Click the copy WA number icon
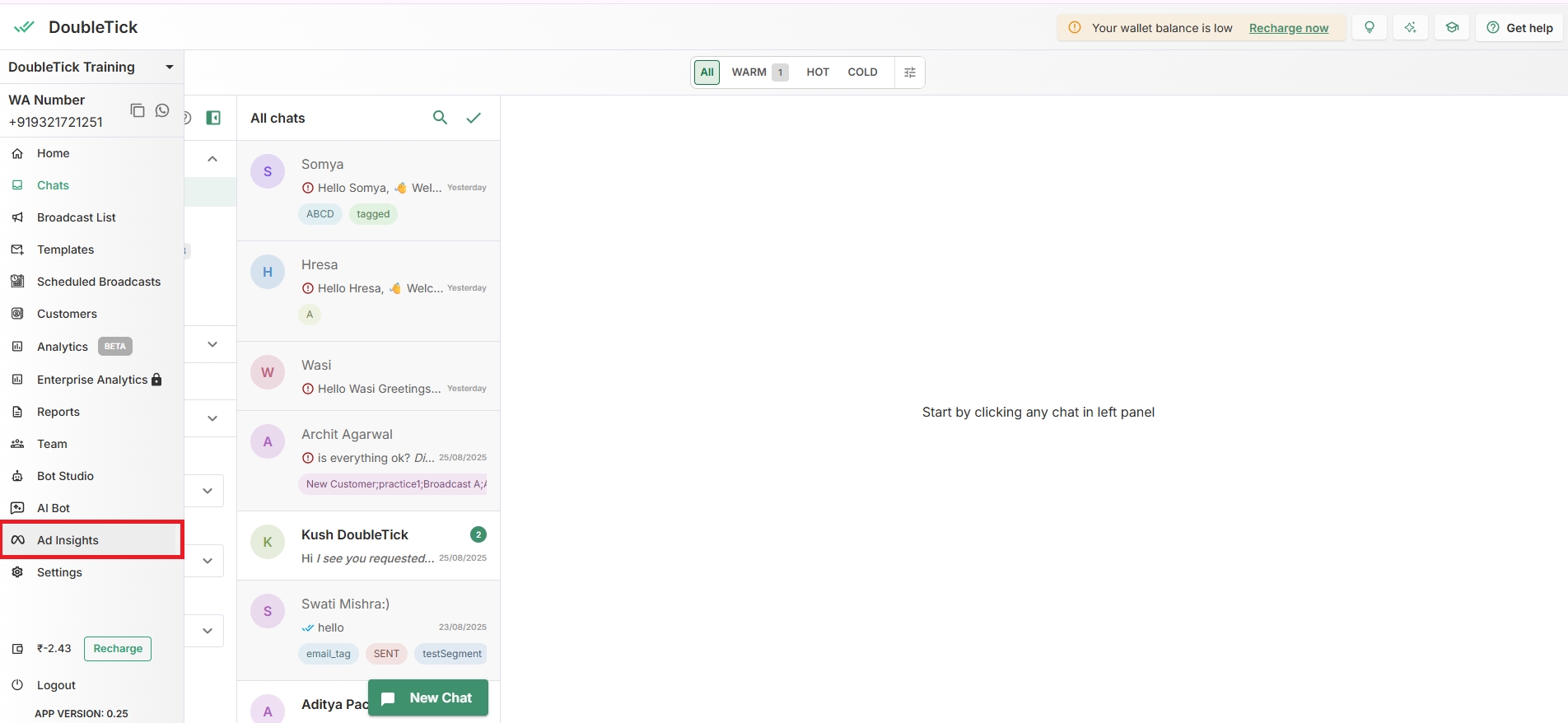This screenshot has width=1568, height=723. click(x=138, y=110)
